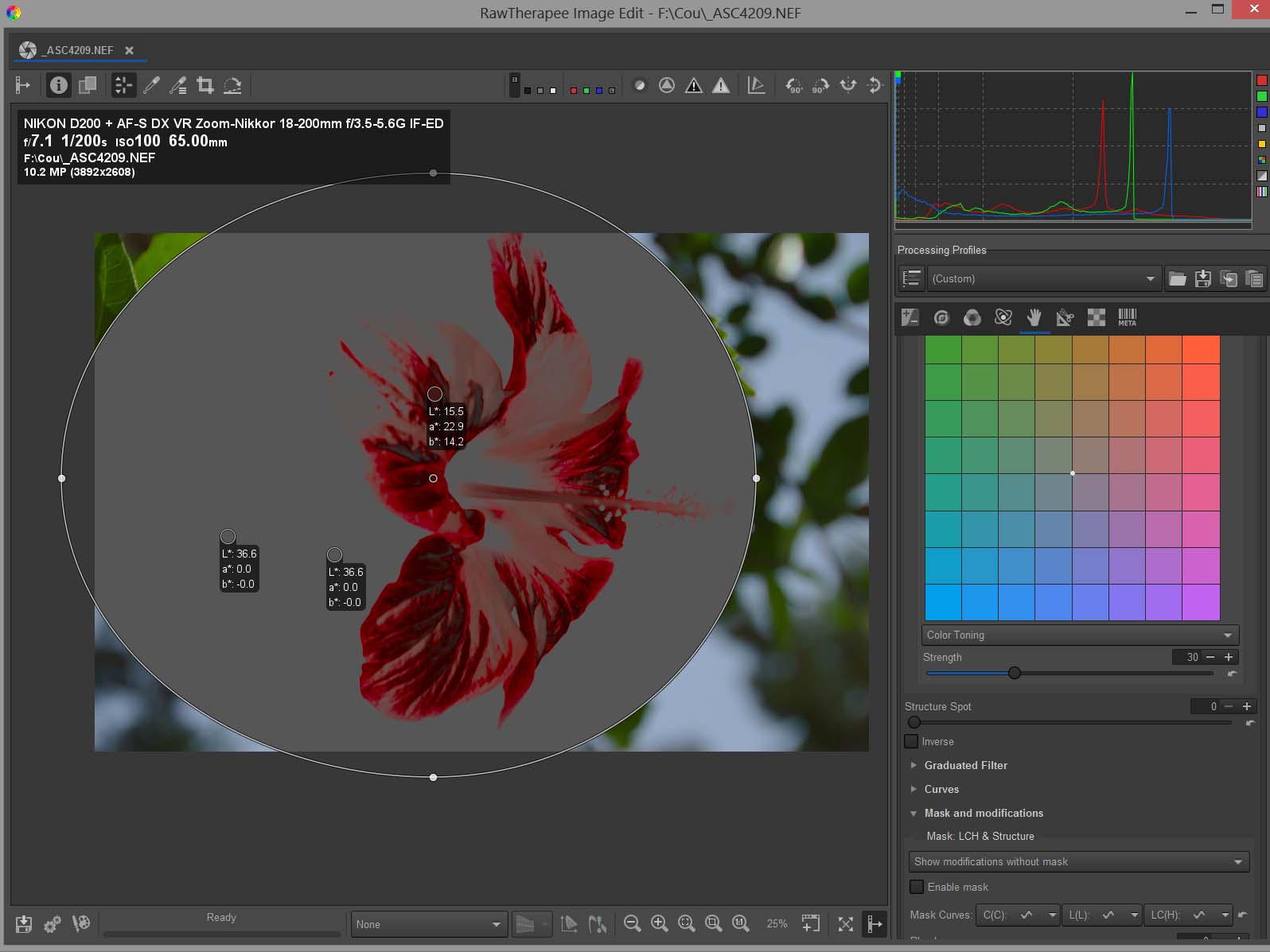Expand the Graduated Filter section
Image resolution: width=1270 pixels, height=952 pixels.
tap(965, 765)
